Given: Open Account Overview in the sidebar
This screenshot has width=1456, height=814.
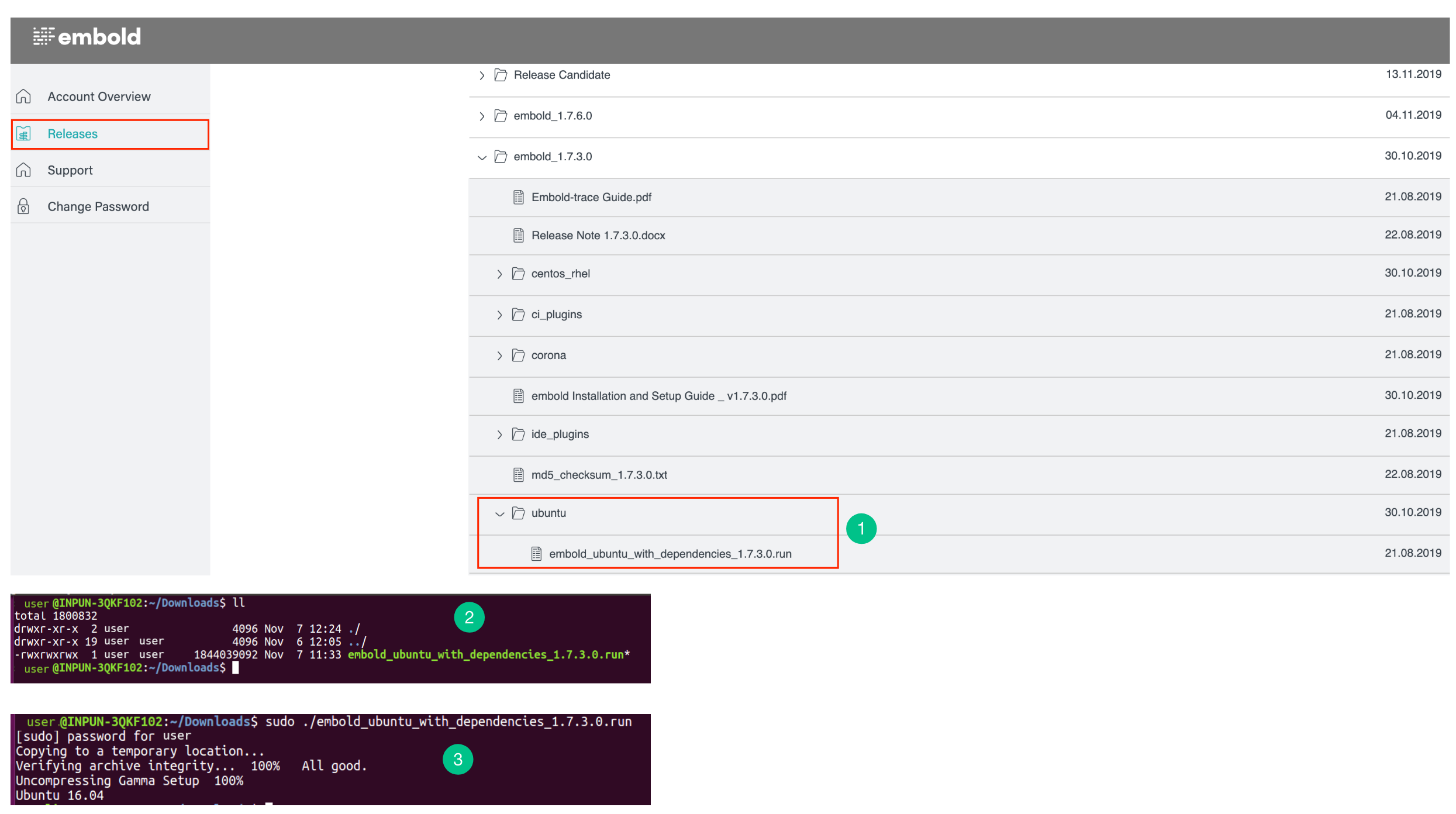Looking at the screenshot, I should click(x=99, y=96).
